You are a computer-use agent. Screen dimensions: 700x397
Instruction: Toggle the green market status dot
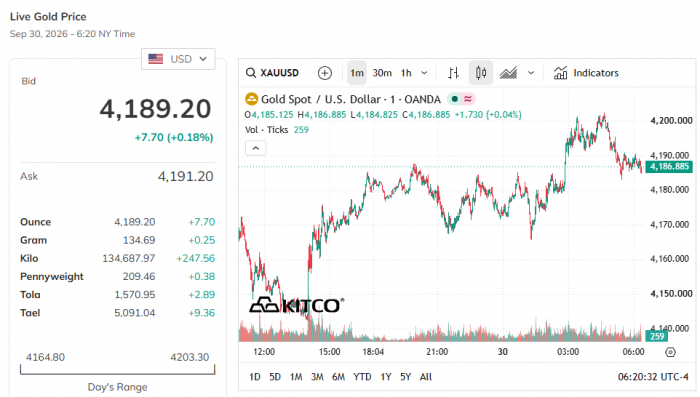pos(454,99)
